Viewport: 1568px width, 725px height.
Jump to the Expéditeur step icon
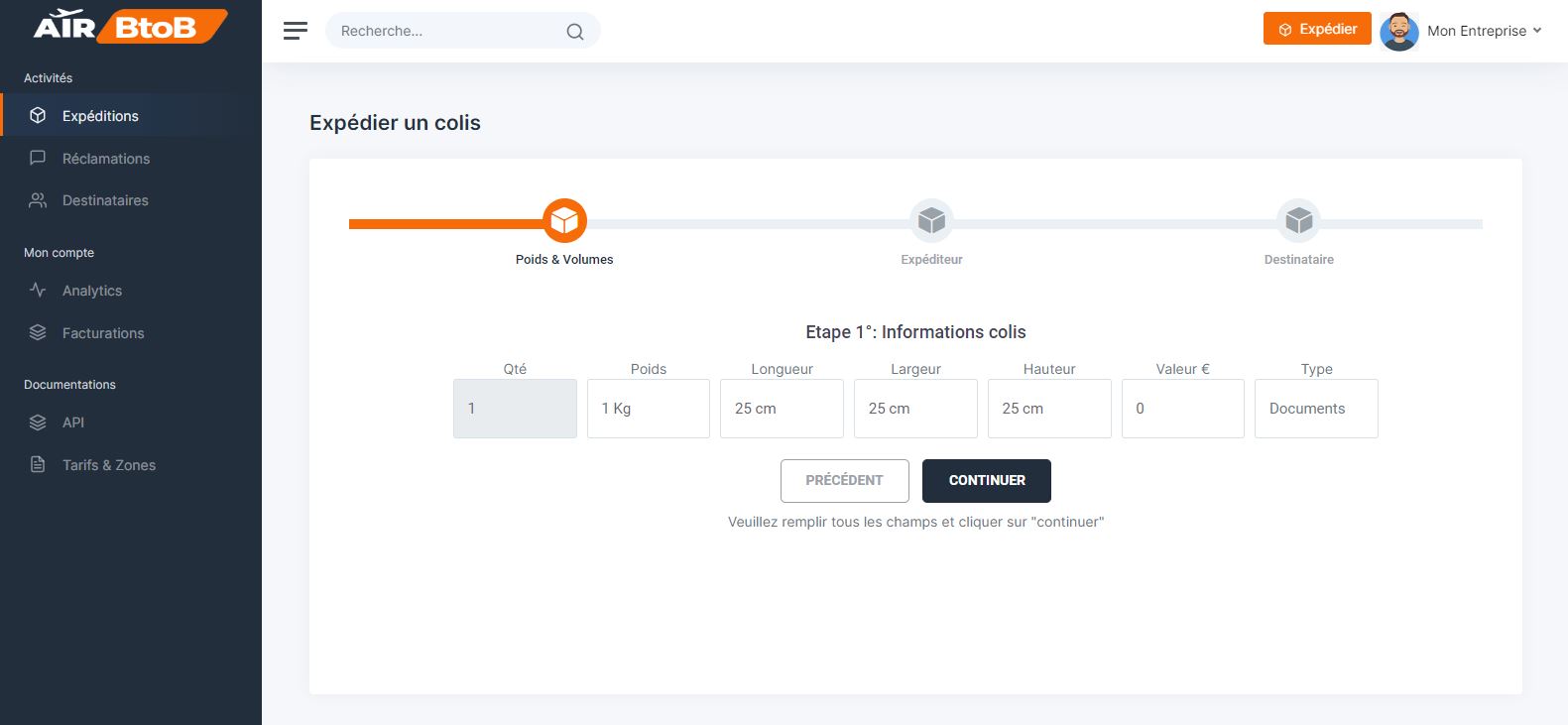[x=931, y=220]
